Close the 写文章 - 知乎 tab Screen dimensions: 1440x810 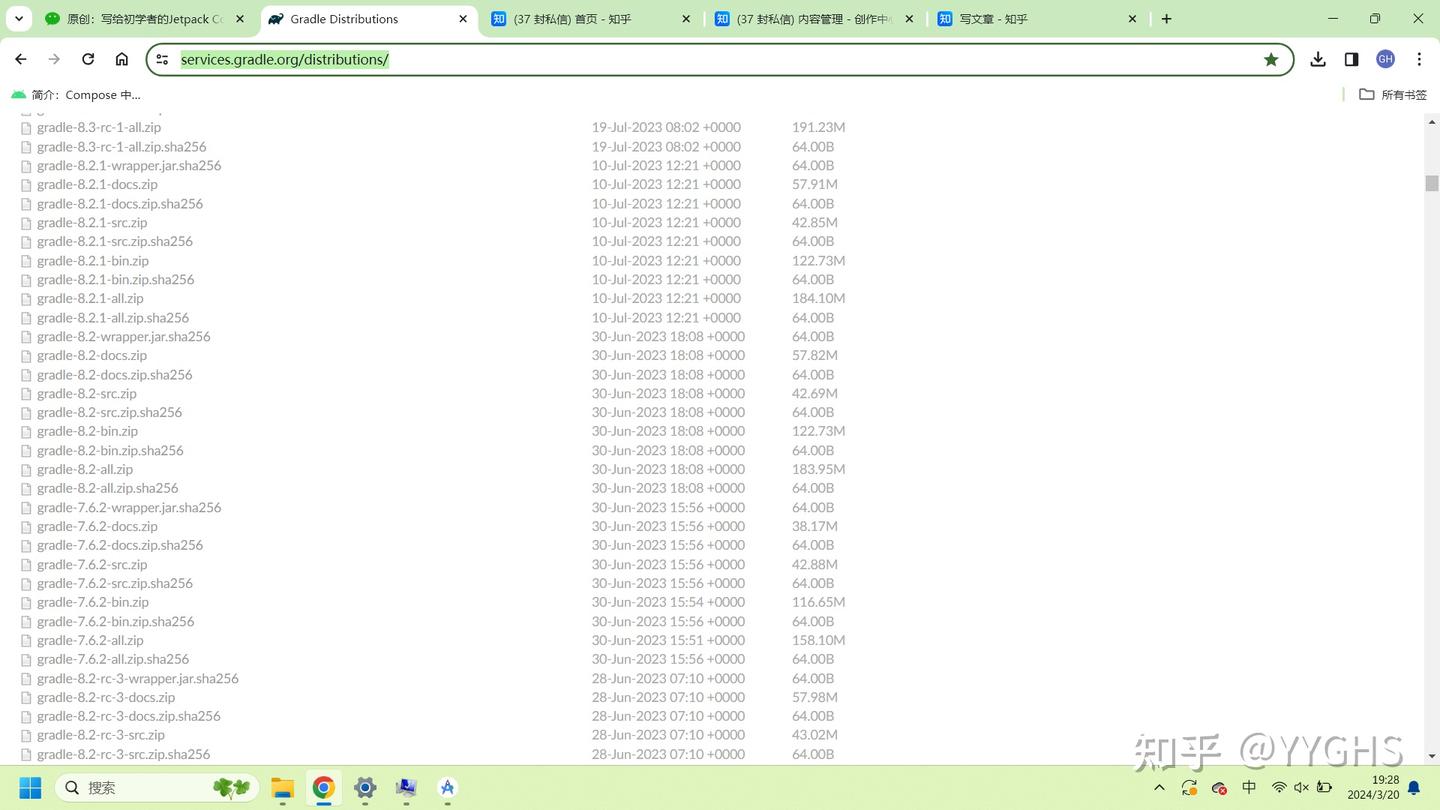click(x=1132, y=19)
